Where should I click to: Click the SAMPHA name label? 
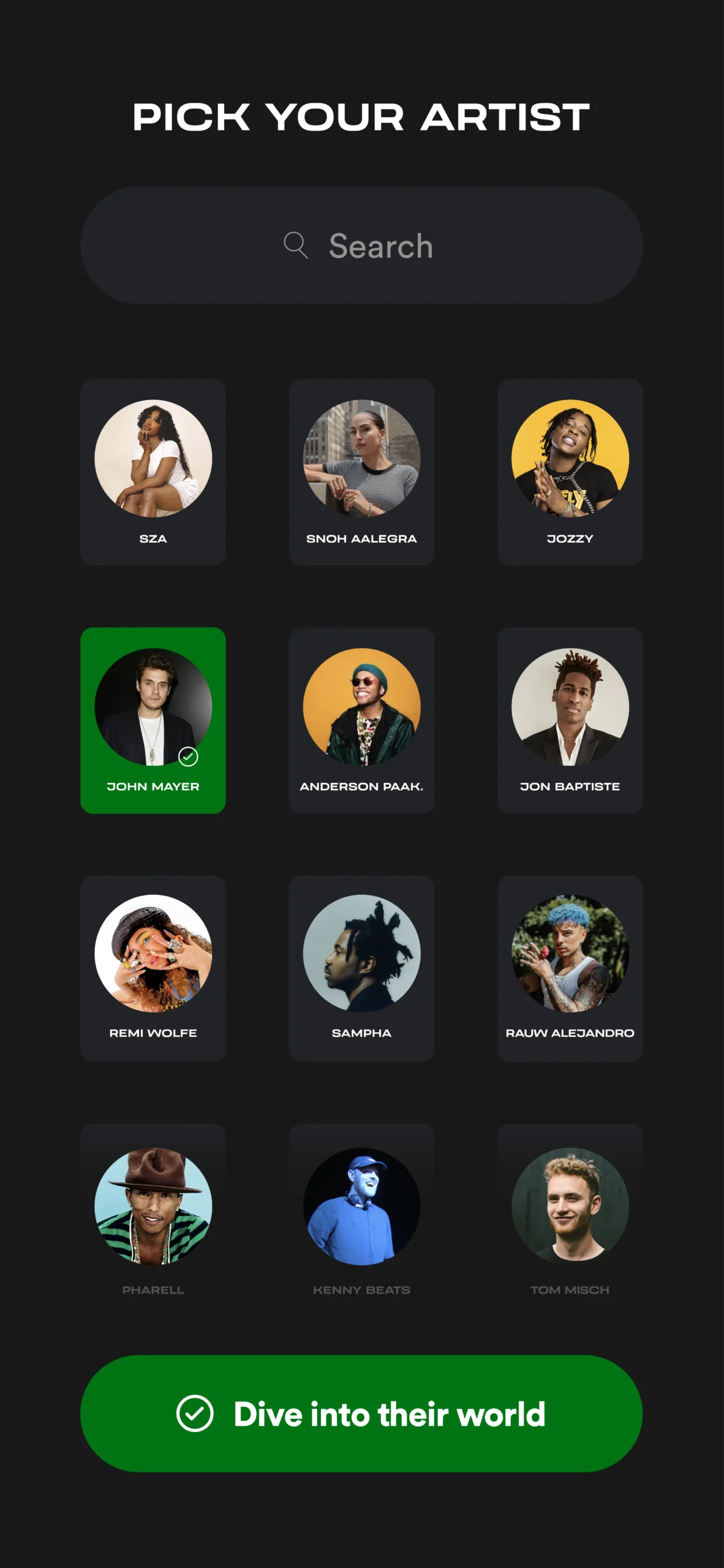pyautogui.click(x=361, y=1033)
